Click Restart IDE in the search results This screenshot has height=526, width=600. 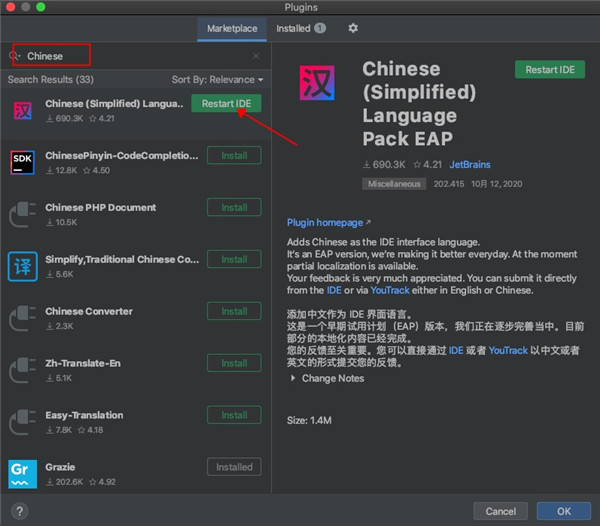(x=226, y=104)
